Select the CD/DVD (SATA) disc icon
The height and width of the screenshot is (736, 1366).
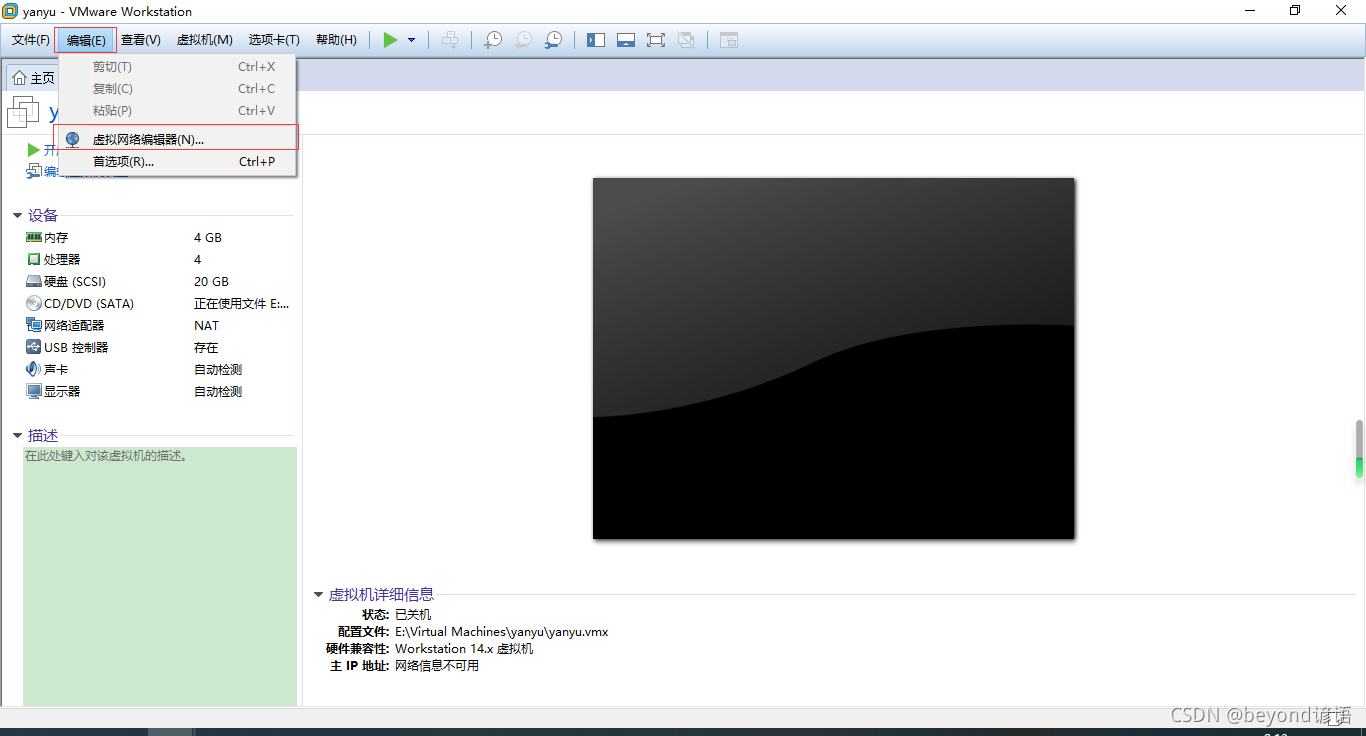[34, 303]
